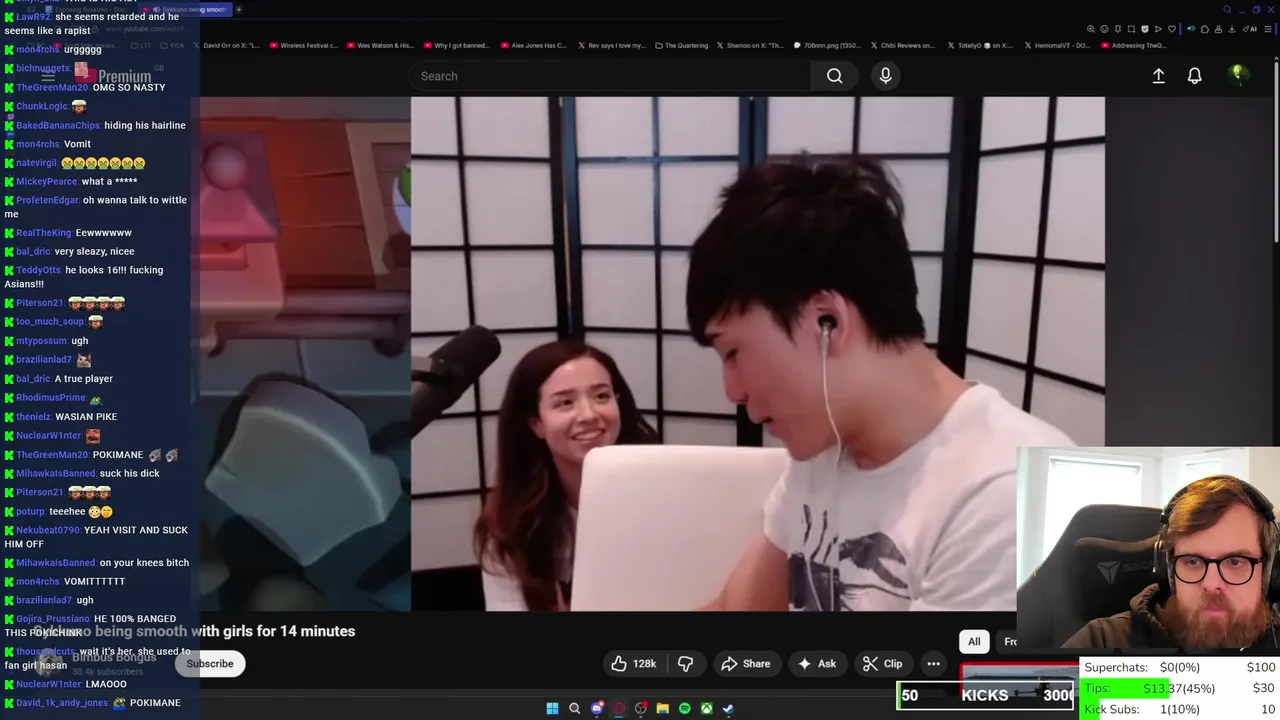Click chat username BakedBananaChips
The width and height of the screenshot is (1280, 720).
click(x=58, y=126)
